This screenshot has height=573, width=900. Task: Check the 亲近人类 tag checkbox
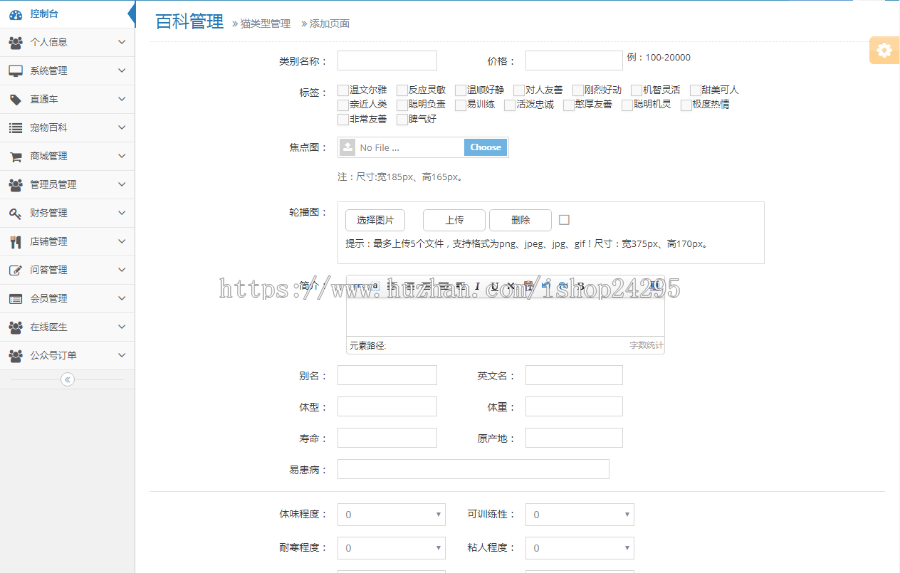343,104
